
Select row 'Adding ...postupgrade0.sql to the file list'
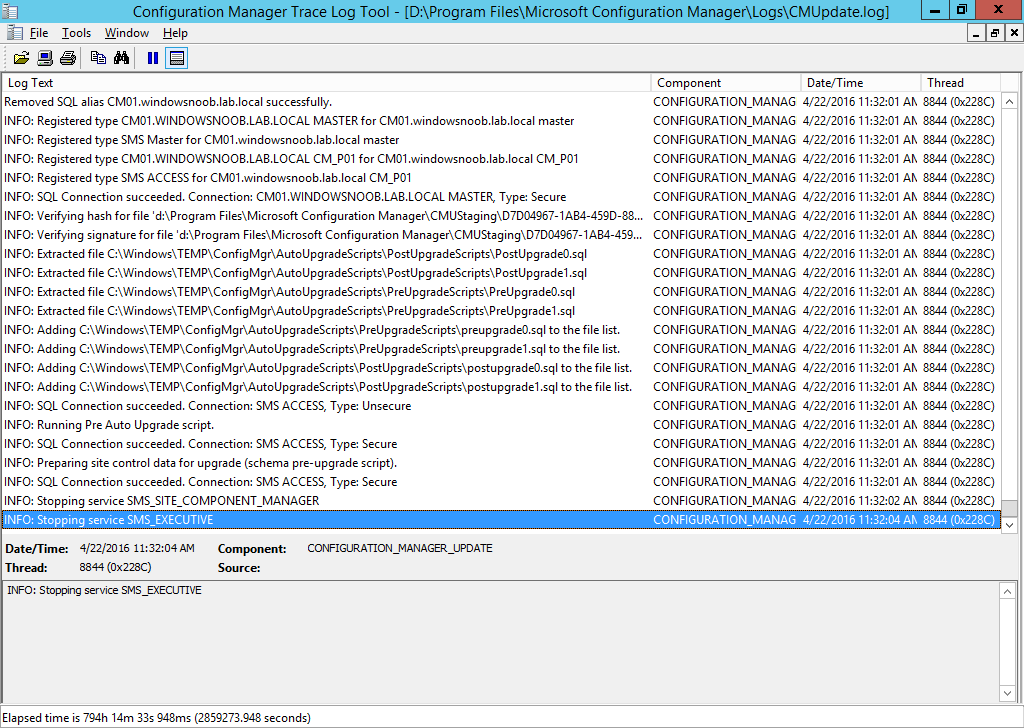click(x=502, y=368)
